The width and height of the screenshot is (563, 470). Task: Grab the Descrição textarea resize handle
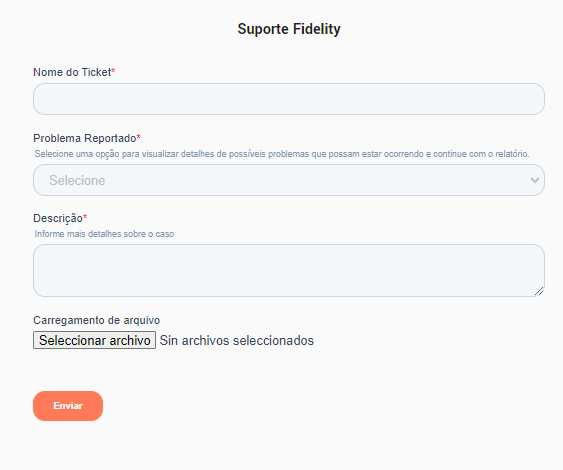[539, 291]
